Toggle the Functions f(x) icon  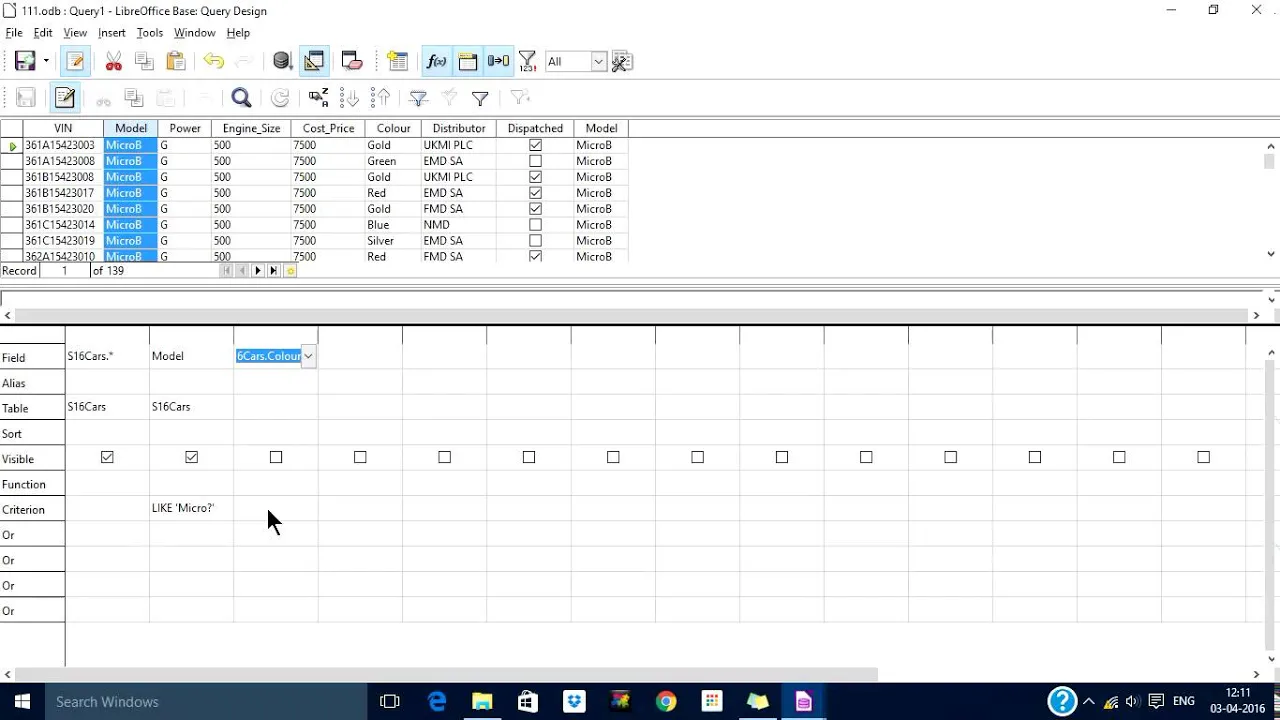(436, 61)
